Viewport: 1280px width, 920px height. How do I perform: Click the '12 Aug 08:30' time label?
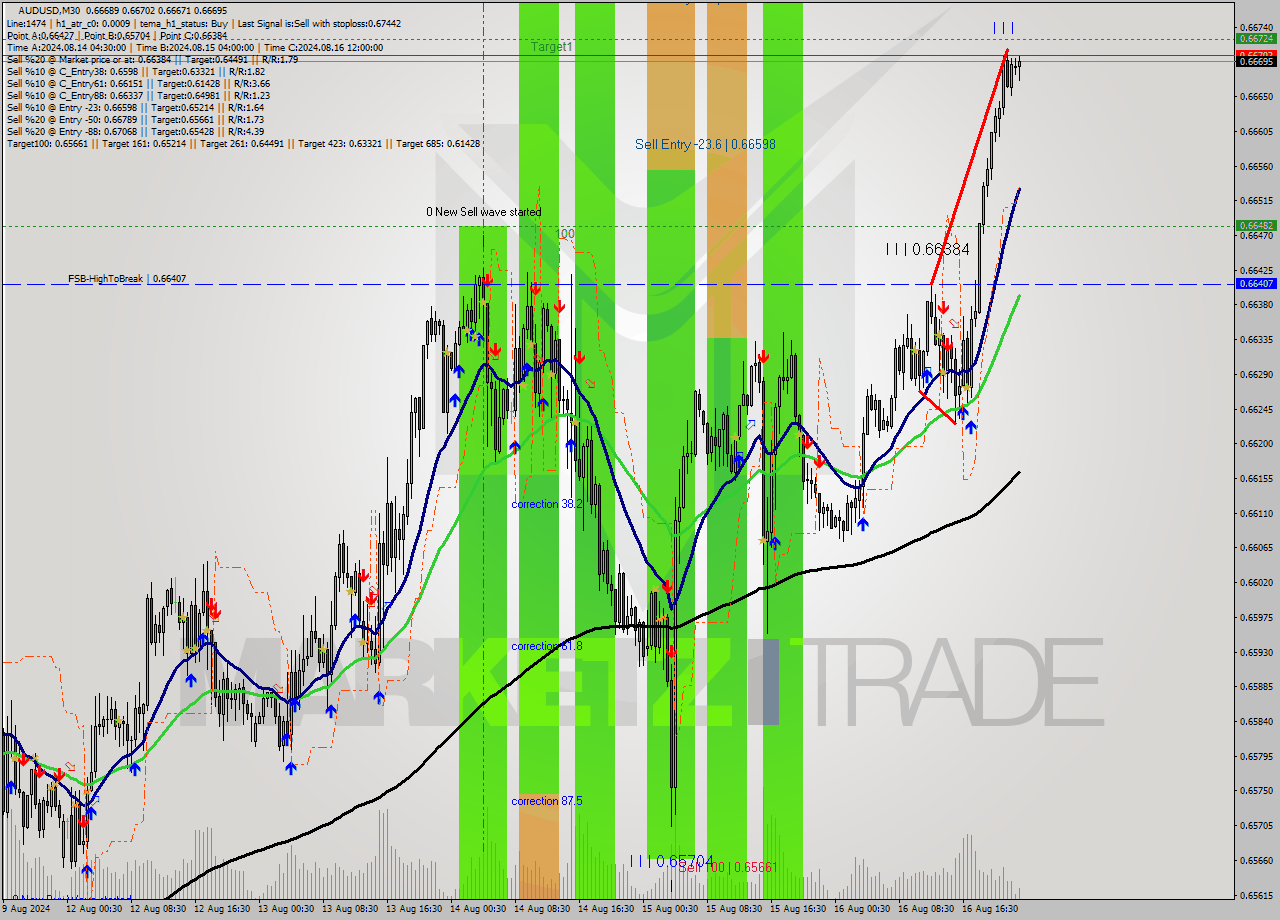[x=160, y=909]
